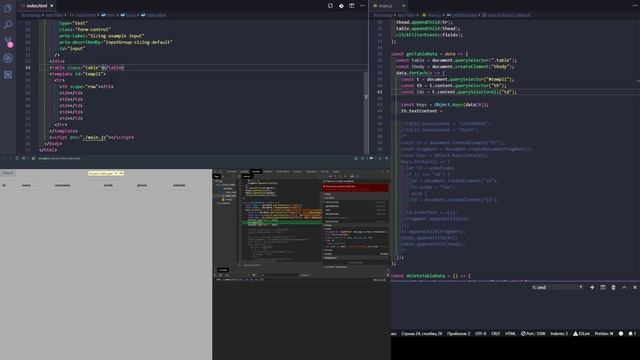Click line number 24 in index.html gutter
The image size is (640, 360).
tap(27, 67)
